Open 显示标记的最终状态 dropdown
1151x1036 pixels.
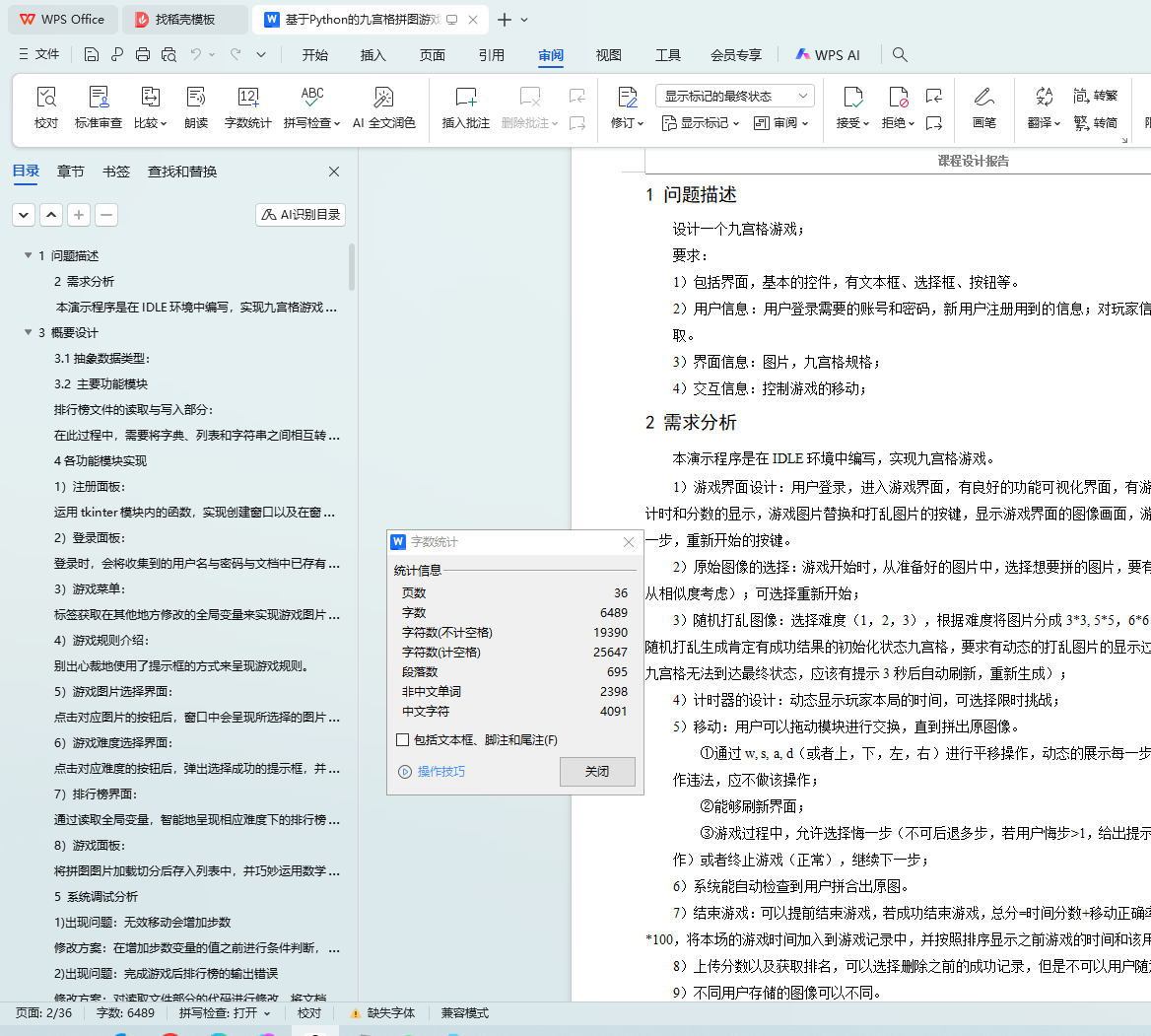pyautogui.click(x=735, y=97)
